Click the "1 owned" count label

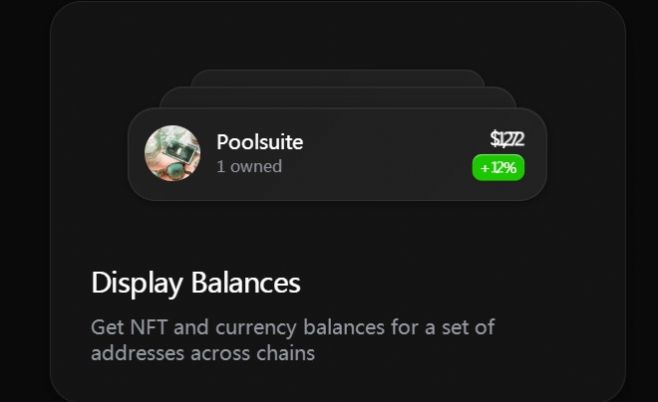249,167
